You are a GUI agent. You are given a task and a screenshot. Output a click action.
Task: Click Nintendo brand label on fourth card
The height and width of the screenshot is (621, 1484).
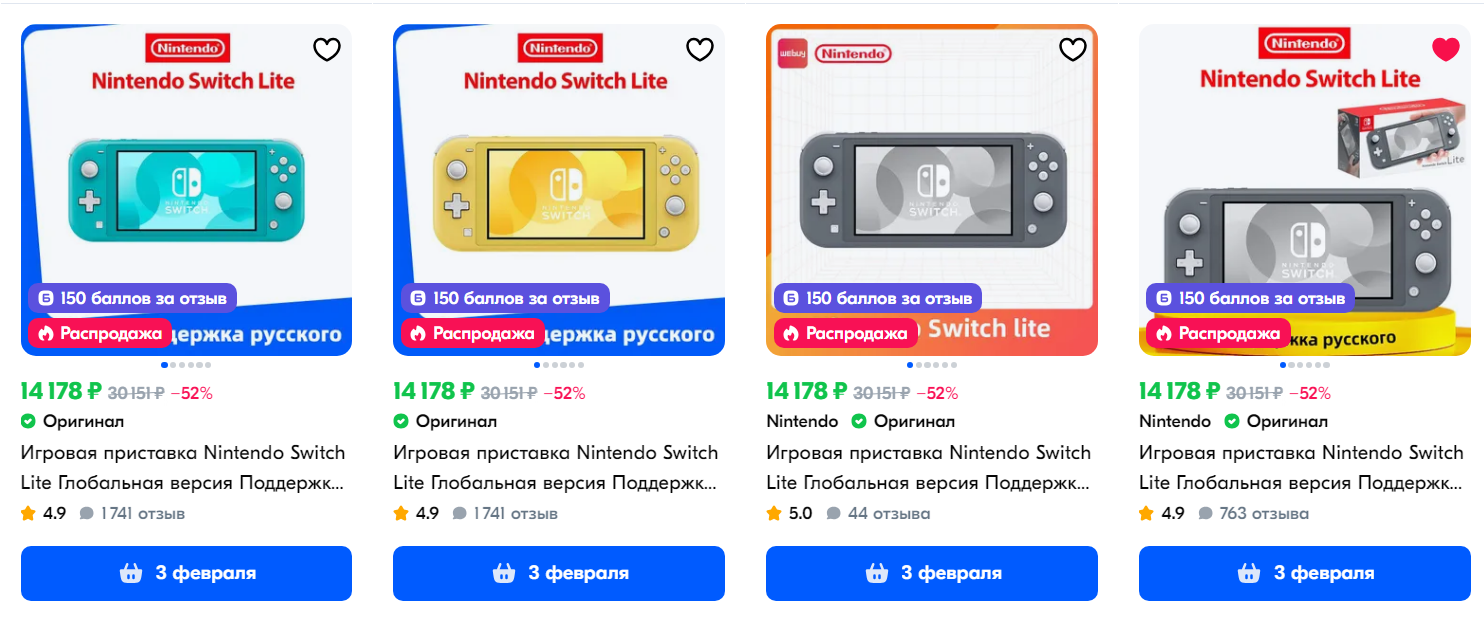(1175, 421)
